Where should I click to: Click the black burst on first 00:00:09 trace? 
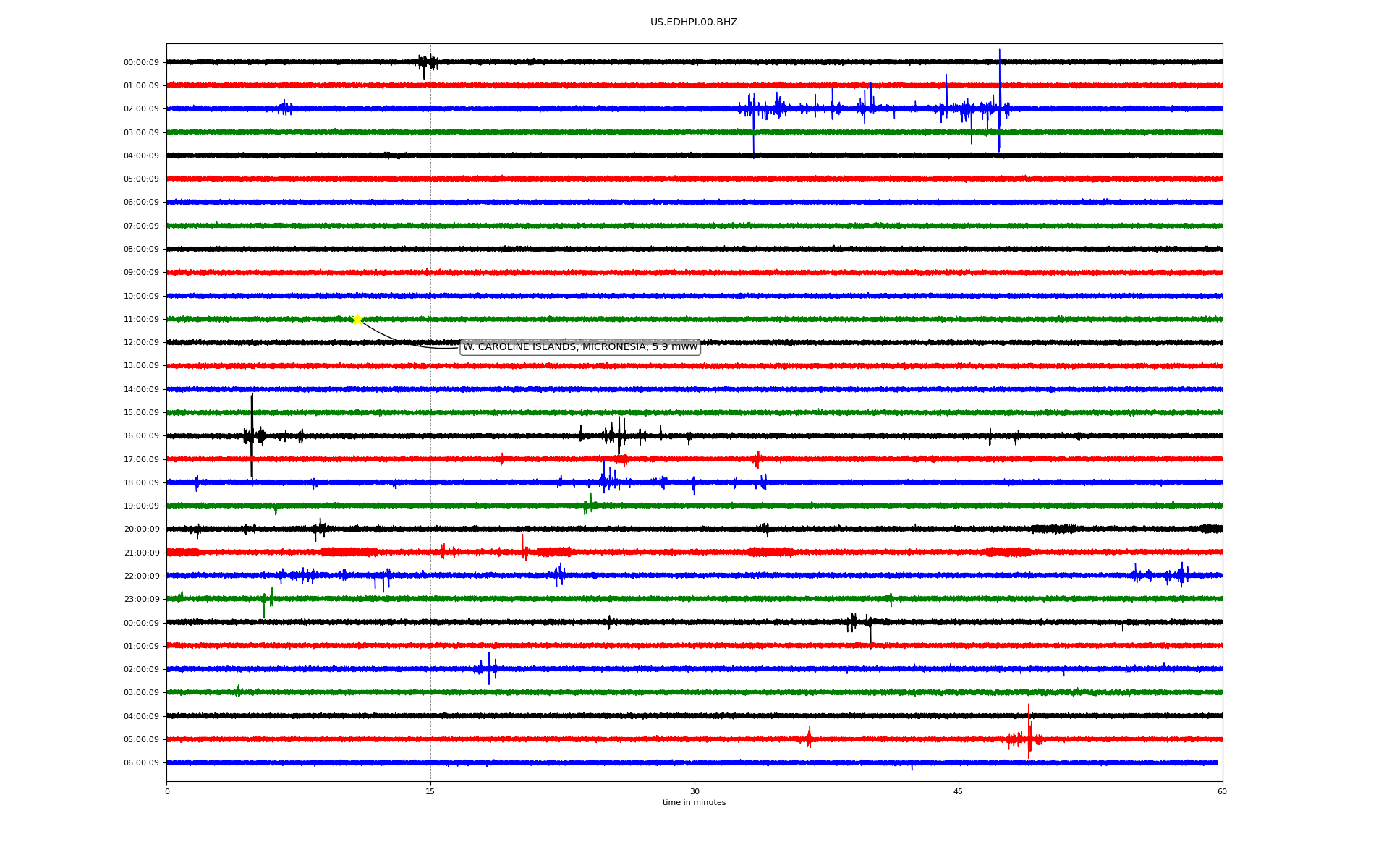coord(427,62)
